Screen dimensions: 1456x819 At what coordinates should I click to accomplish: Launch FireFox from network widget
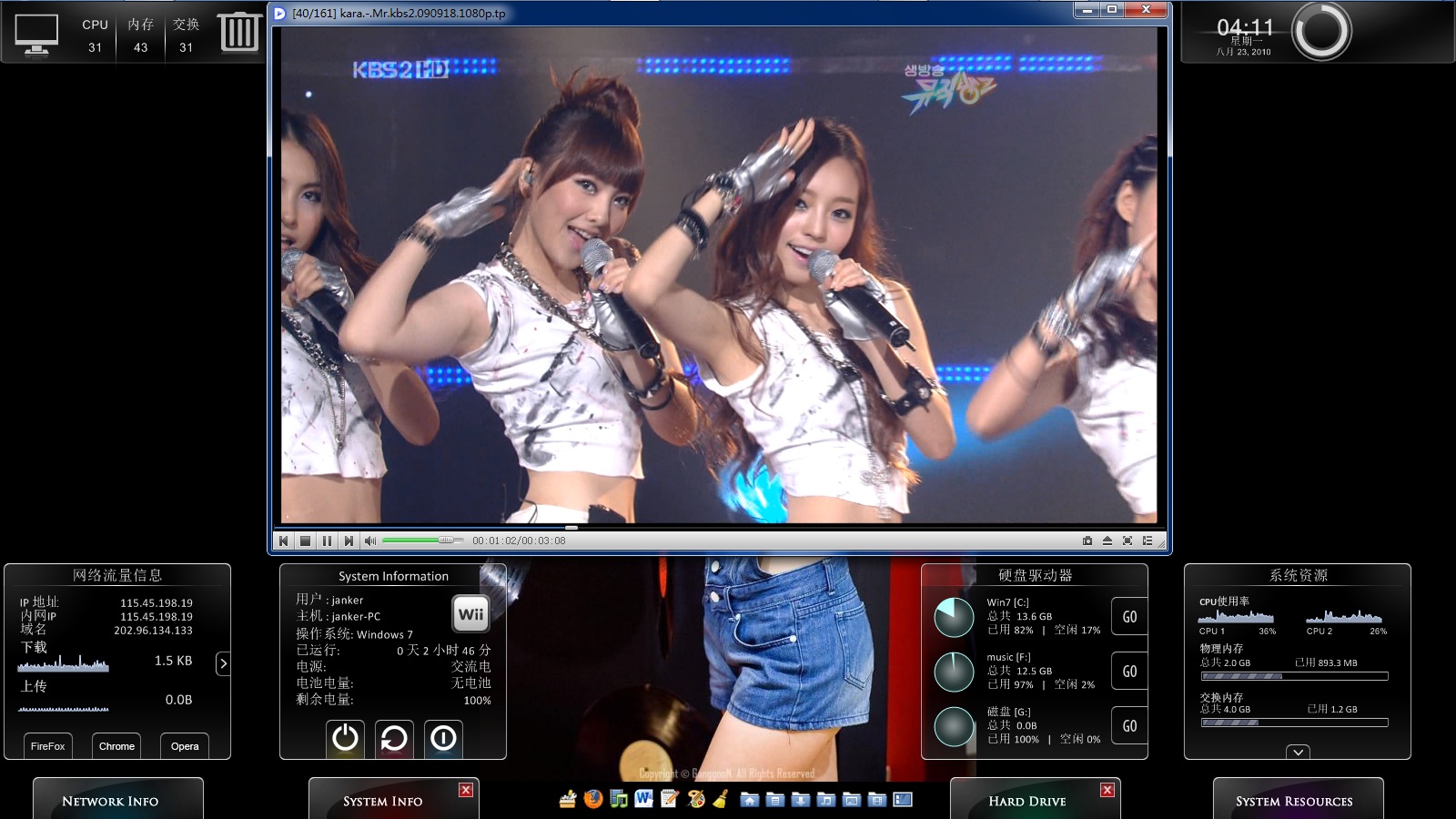47,746
